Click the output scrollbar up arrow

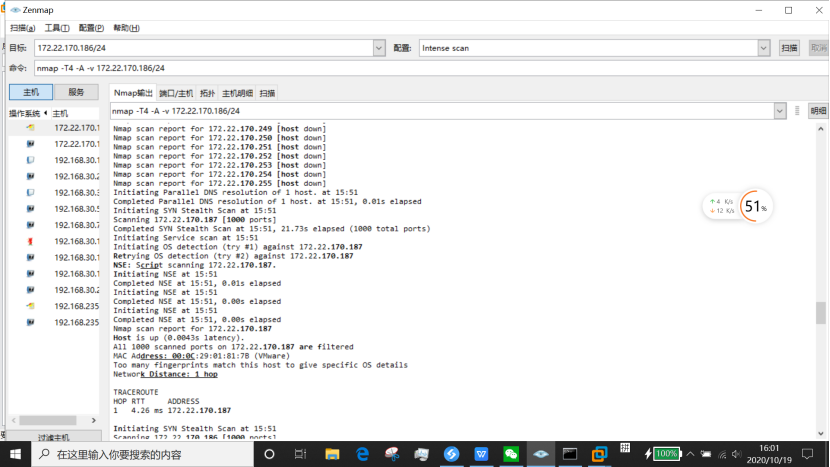point(820,129)
